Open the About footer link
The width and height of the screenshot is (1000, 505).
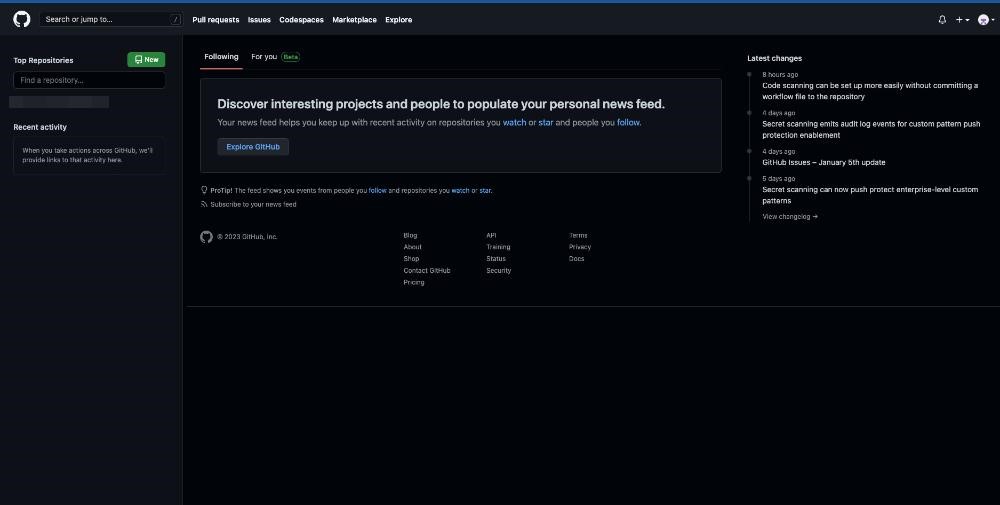[x=412, y=247]
